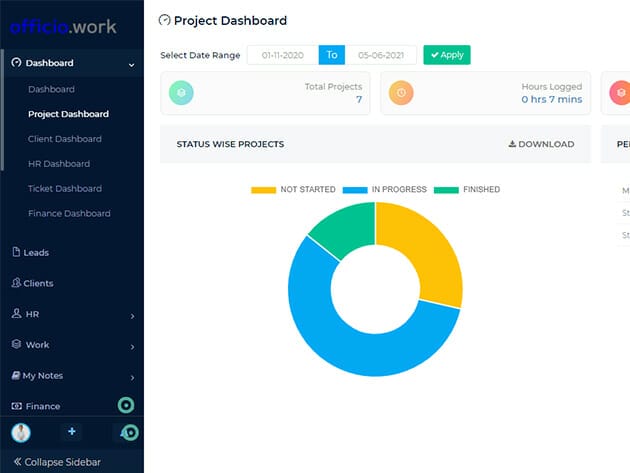The image size is (630, 473).
Task: Click the Clients icon in sidebar
Action: [16, 283]
